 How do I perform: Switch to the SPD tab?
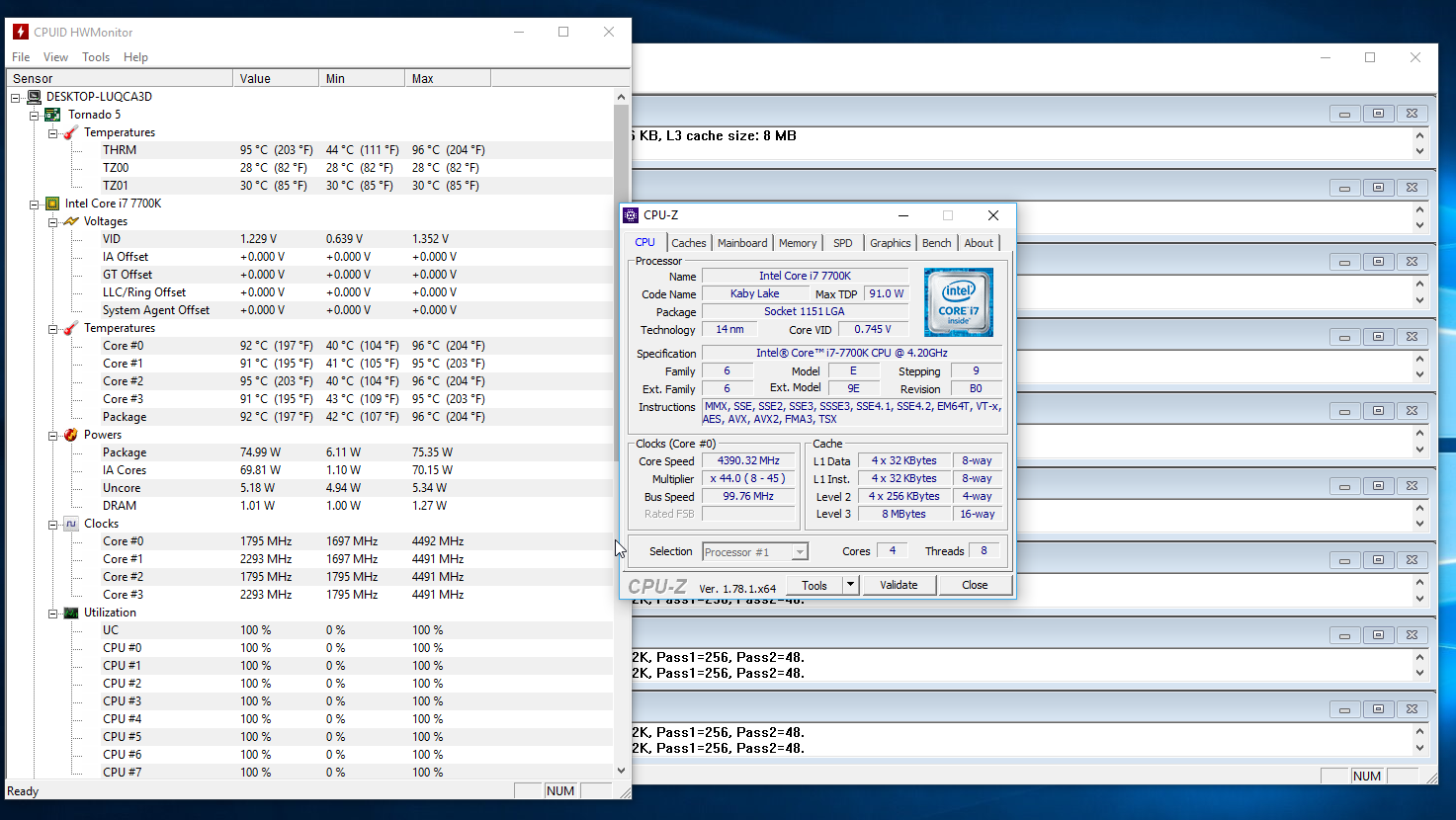pos(842,243)
